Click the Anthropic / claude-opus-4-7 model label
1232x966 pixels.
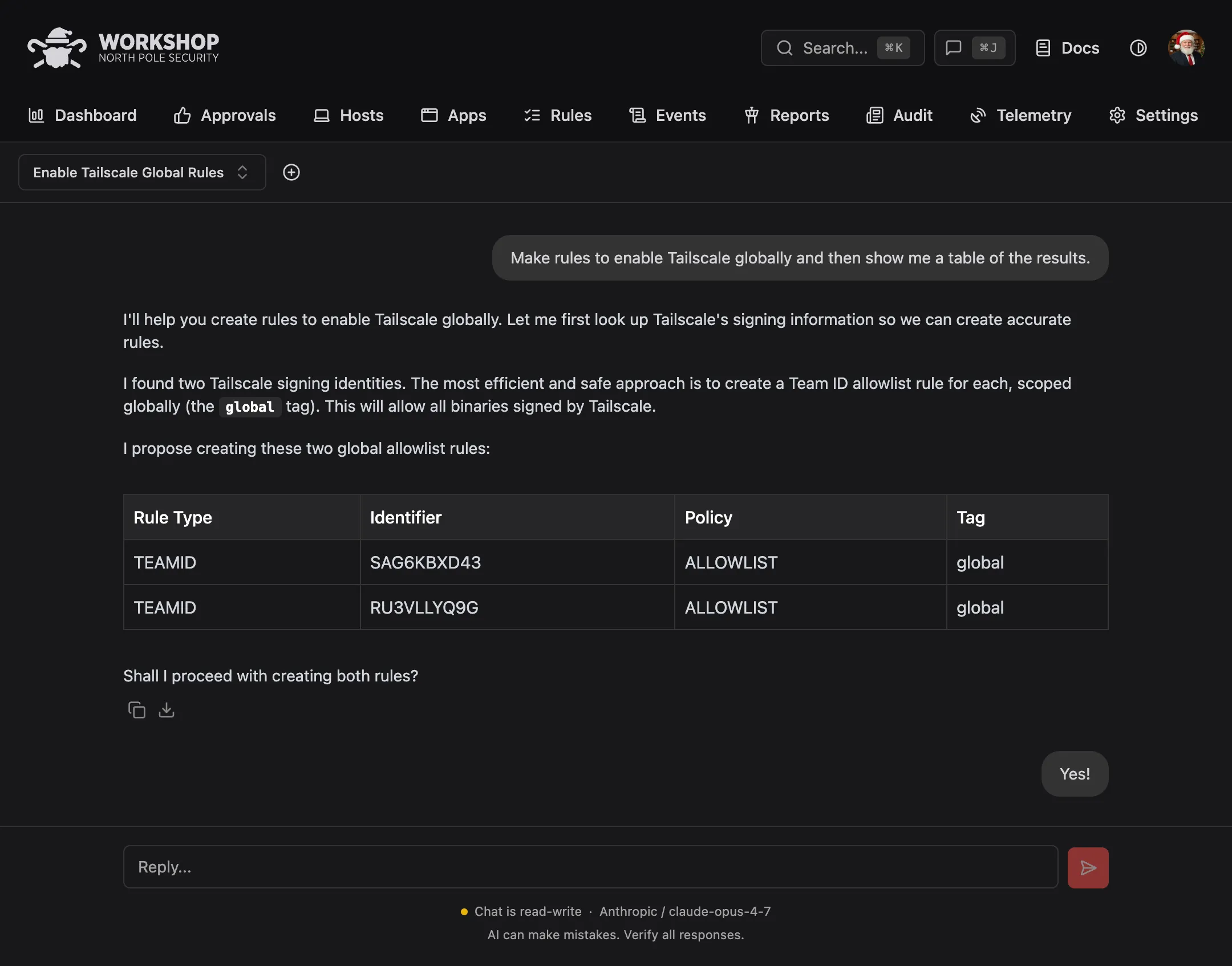tap(685, 911)
